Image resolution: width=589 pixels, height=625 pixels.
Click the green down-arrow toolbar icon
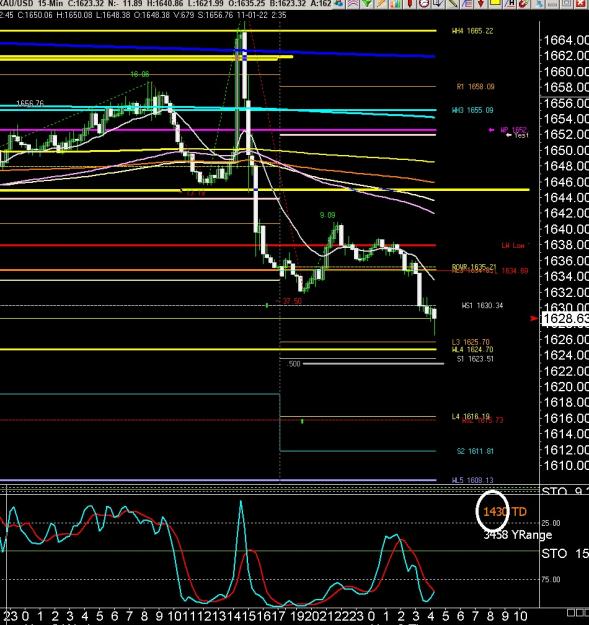click(x=367, y=4)
